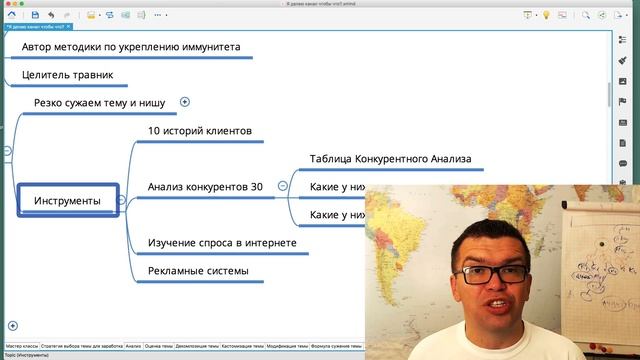640x360 pixels.
Task: Switch to the 'Декомпозиция темы' sheet tab
Action: (x=197, y=346)
